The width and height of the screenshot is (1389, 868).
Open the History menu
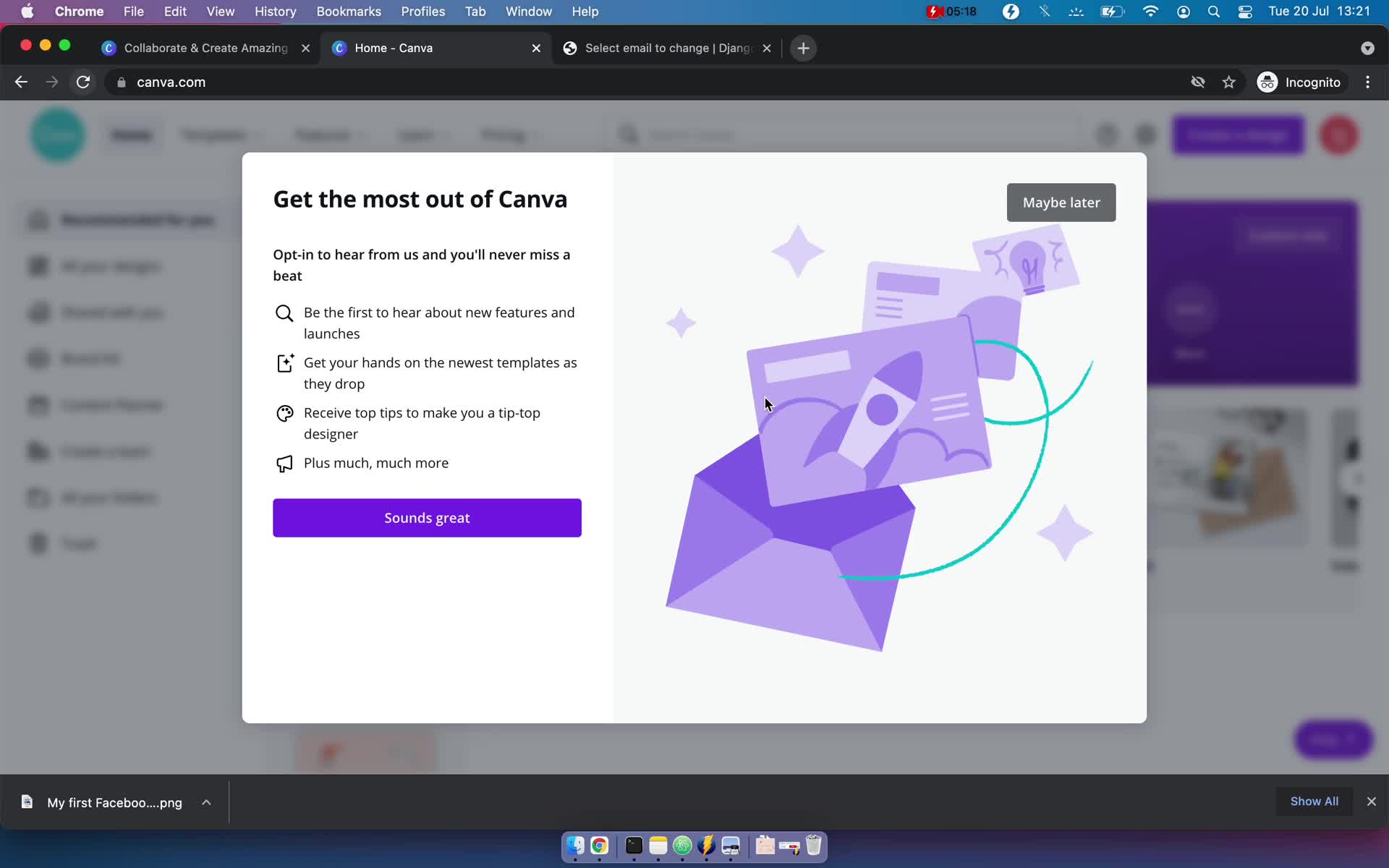(275, 12)
